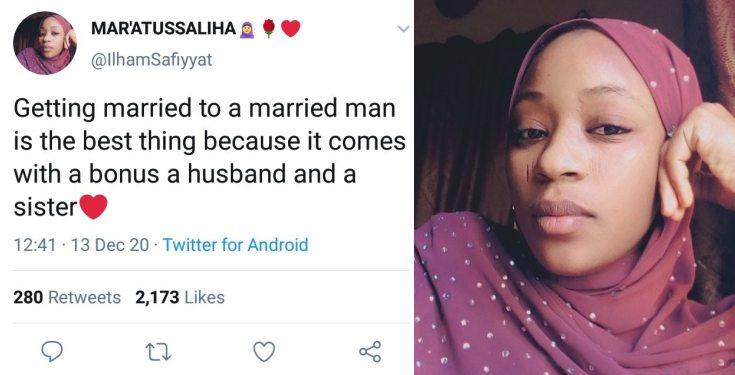Click the rose emoji beside username

pyautogui.click(x=269, y=28)
